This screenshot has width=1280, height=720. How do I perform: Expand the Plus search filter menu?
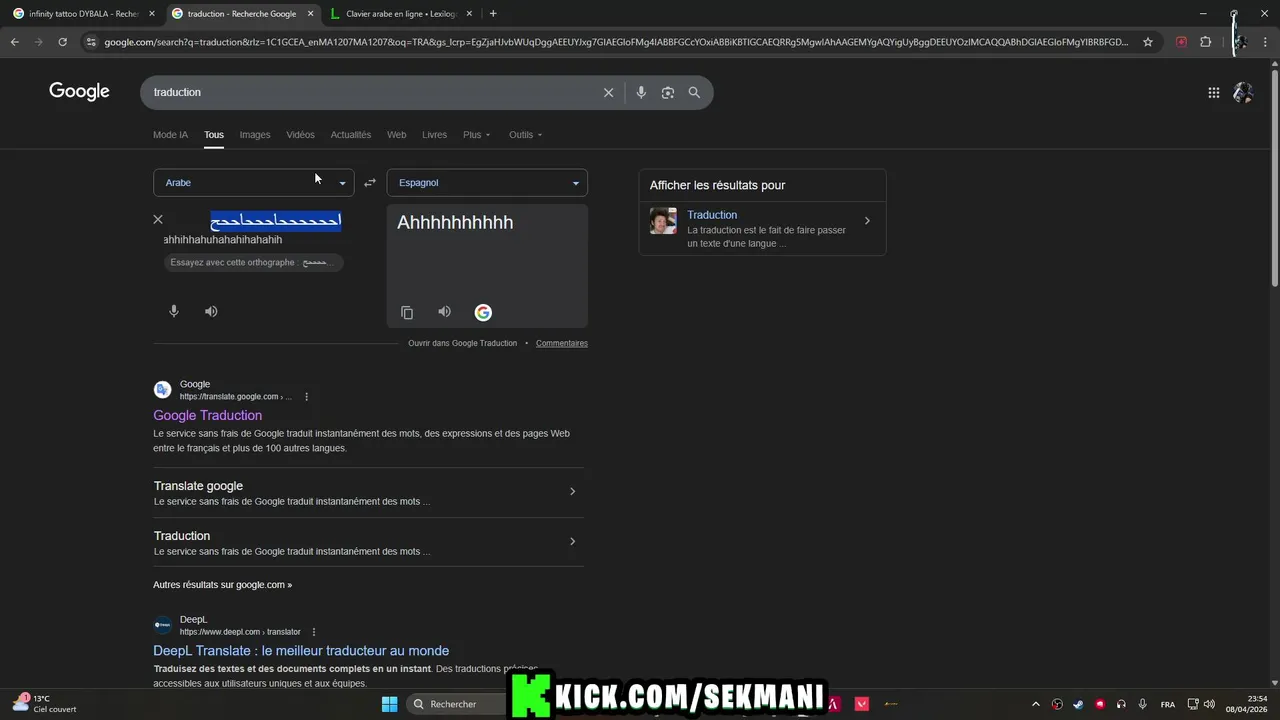click(x=477, y=135)
